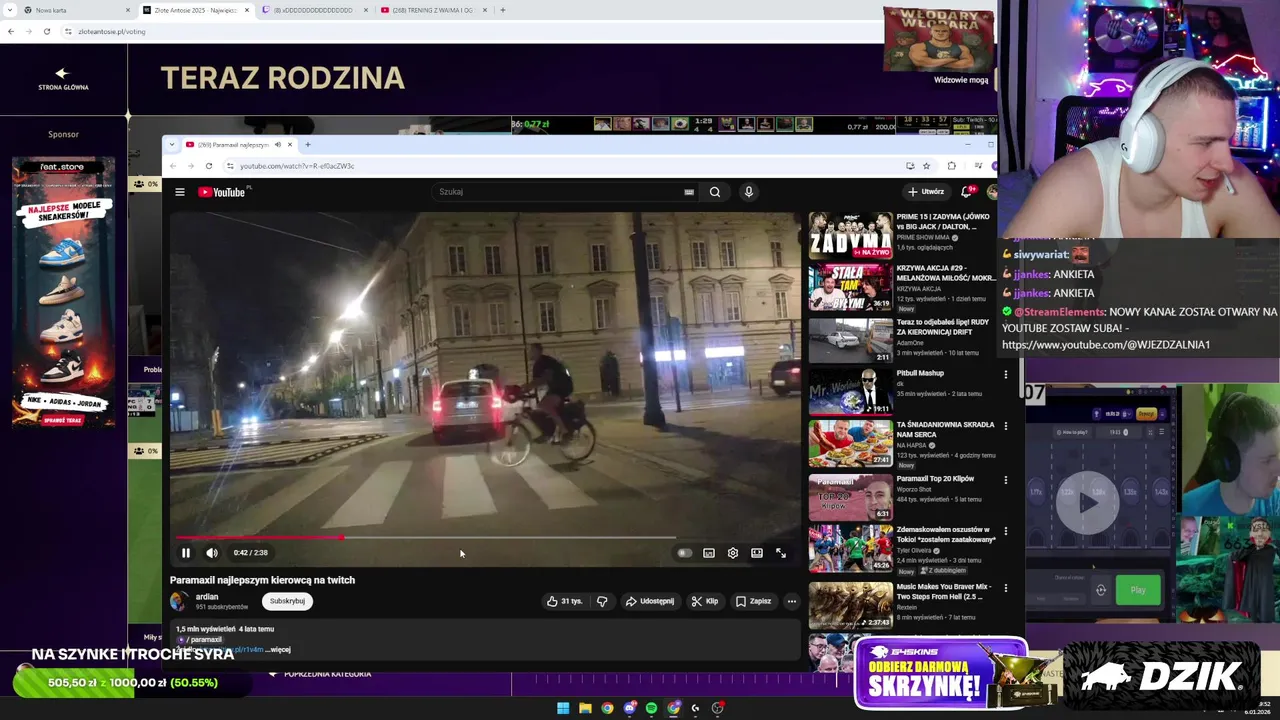The height and width of the screenshot is (720, 1280).
Task: Go back in YouTube browser window
Action: (x=173, y=166)
